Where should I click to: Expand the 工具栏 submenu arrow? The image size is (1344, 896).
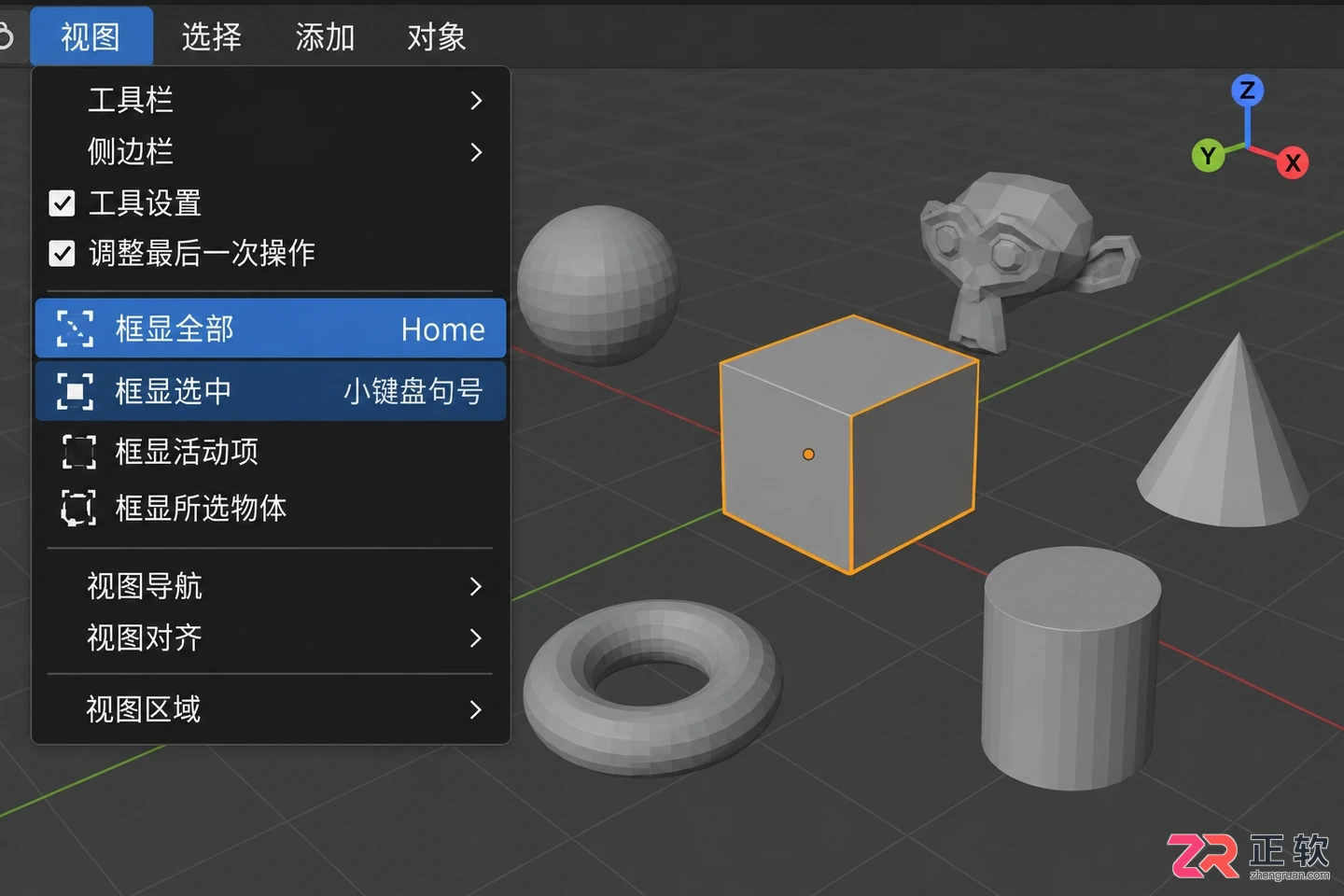(476, 100)
